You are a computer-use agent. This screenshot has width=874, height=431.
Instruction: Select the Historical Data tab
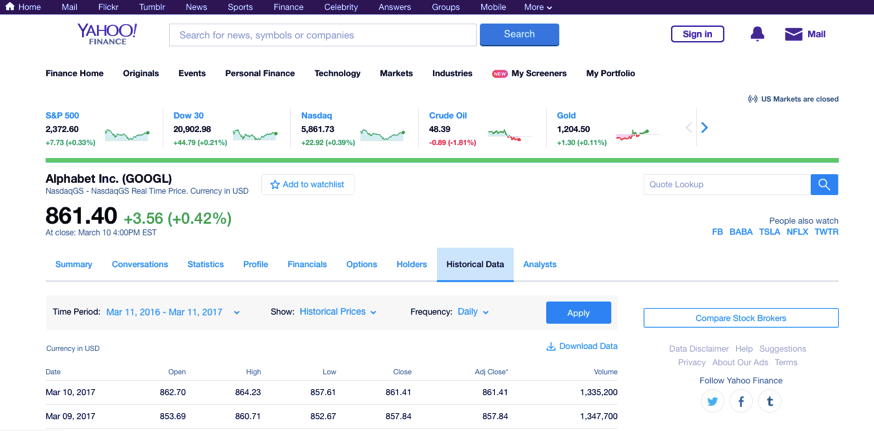[x=475, y=264]
